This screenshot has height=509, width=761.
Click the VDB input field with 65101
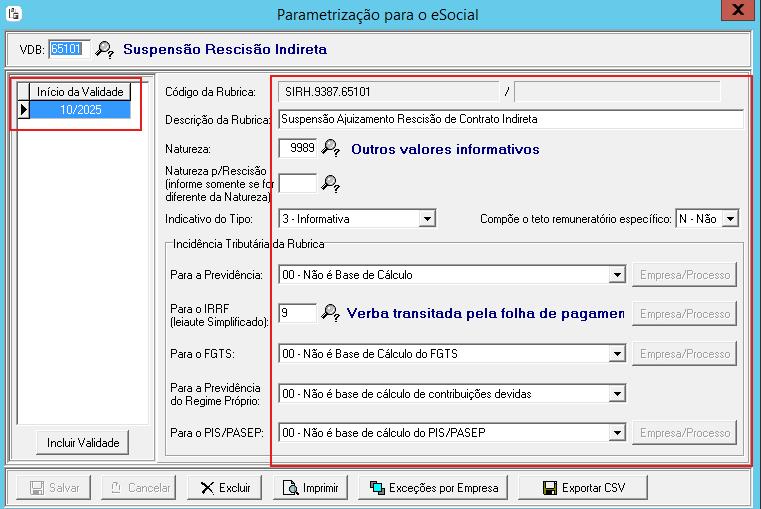[x=69, y=49]
